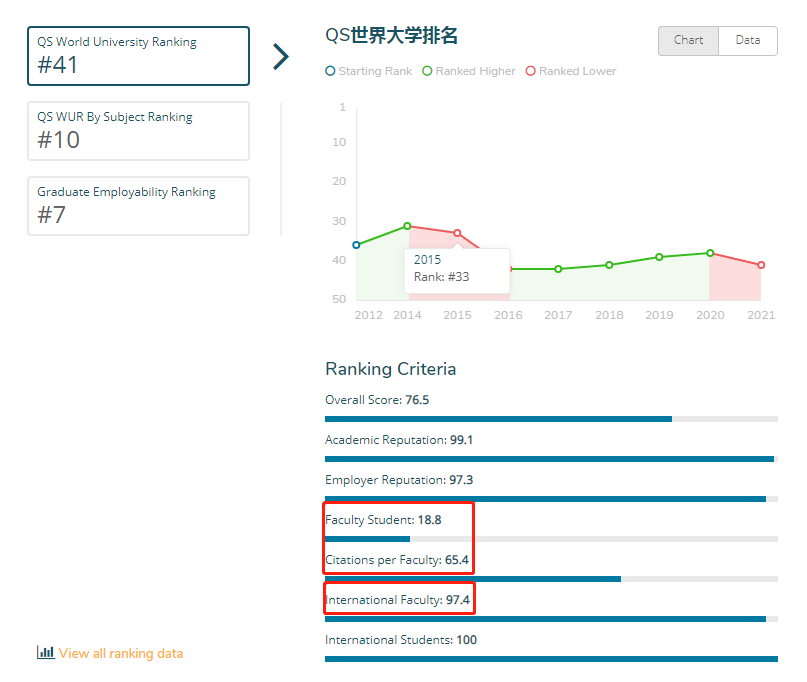Click the Overall Score progress bar
The image size is (807, 682).
click(x=551, y=419)
